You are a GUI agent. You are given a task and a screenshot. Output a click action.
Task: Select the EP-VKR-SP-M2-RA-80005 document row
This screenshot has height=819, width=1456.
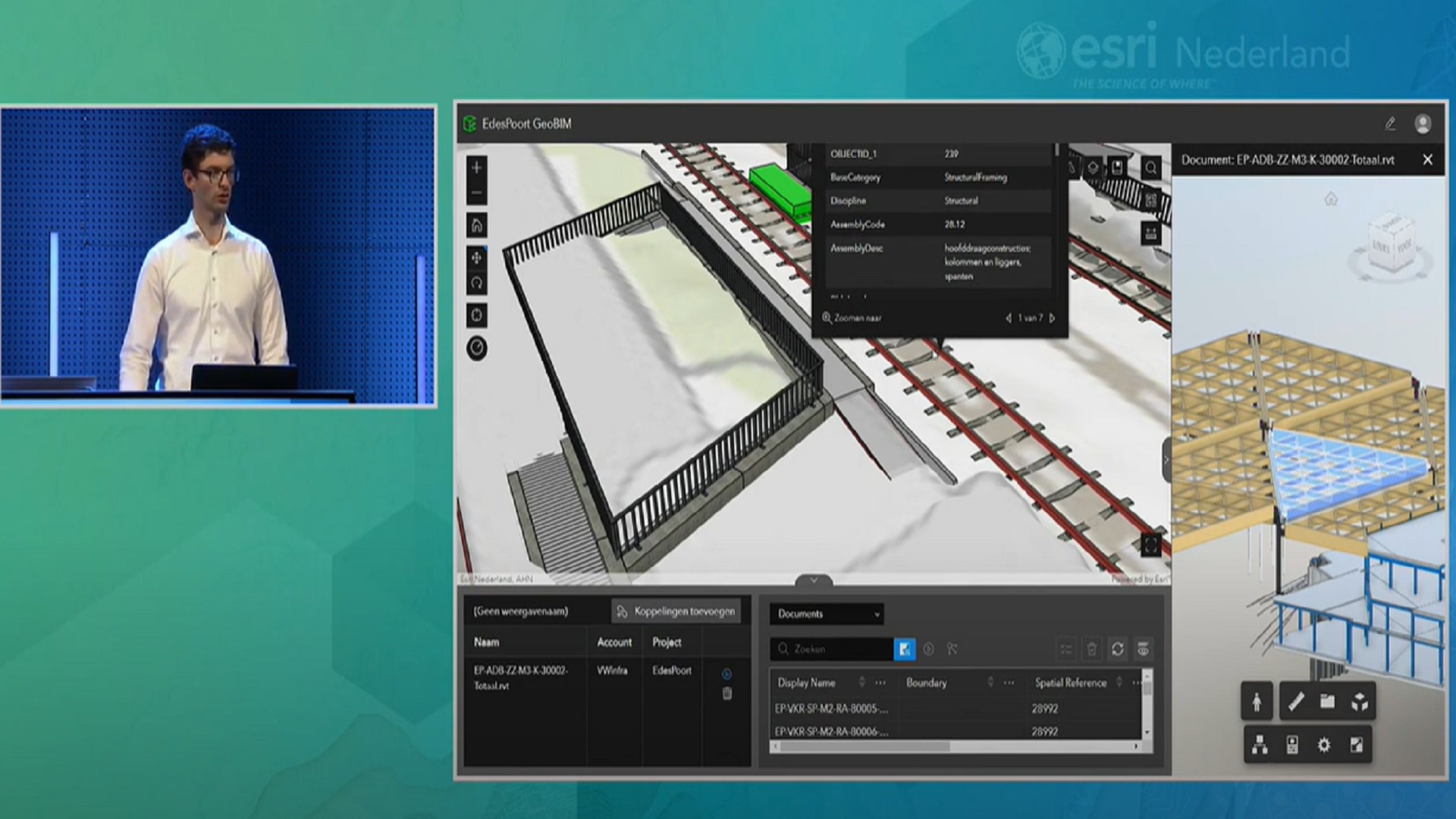[831, 708]
